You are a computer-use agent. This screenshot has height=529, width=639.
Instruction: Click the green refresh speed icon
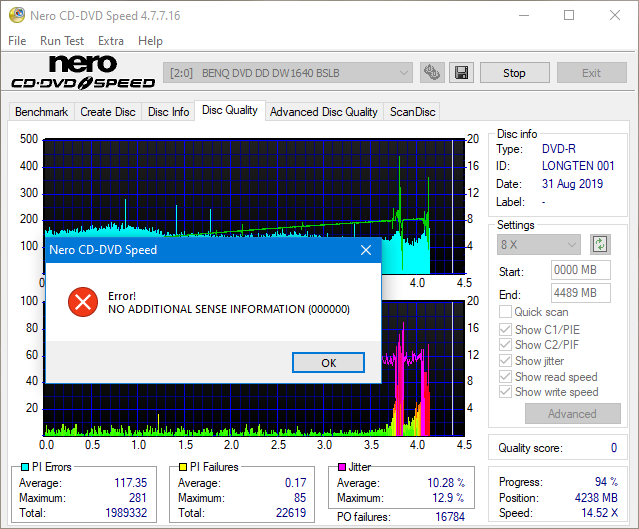pos(600,245)
